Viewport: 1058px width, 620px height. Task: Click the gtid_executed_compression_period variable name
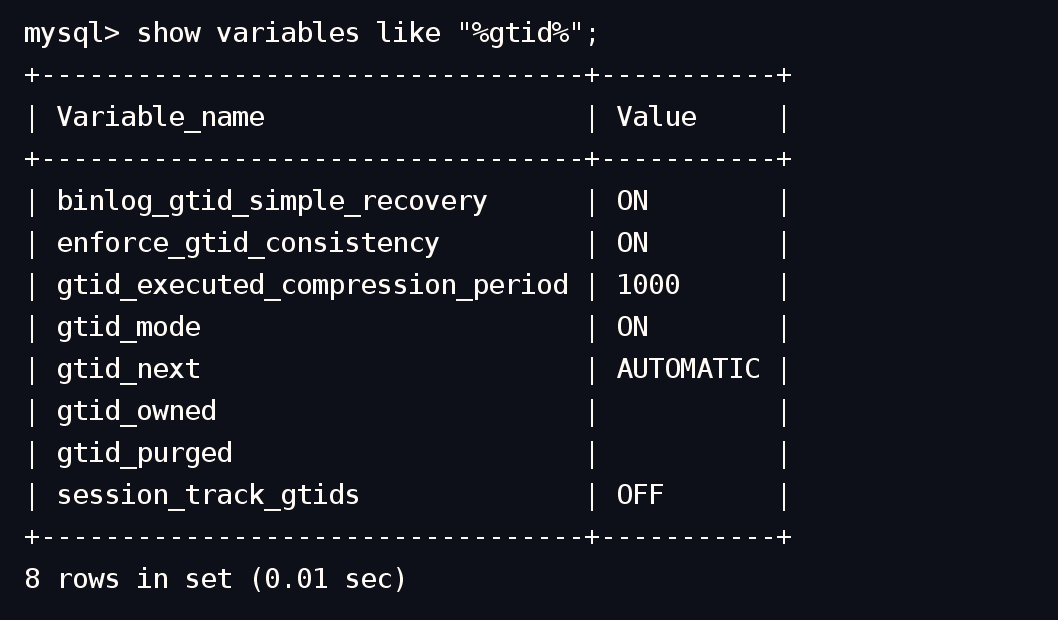312,285
